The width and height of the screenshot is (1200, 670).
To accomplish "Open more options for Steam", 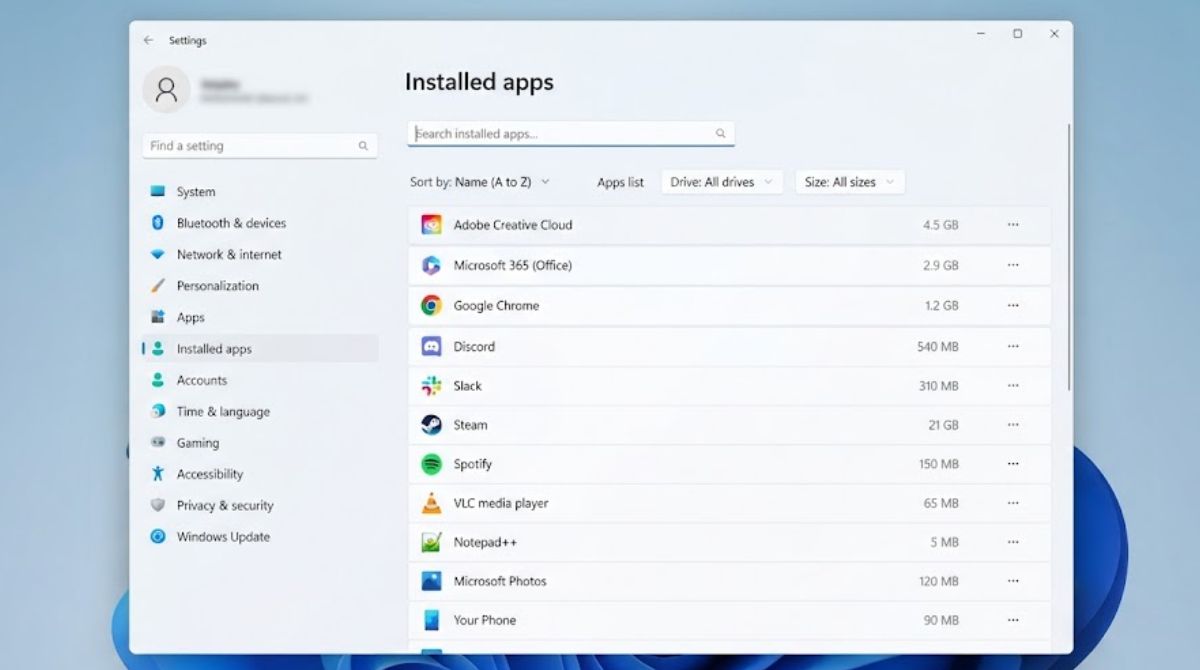I will point(1013,425).
